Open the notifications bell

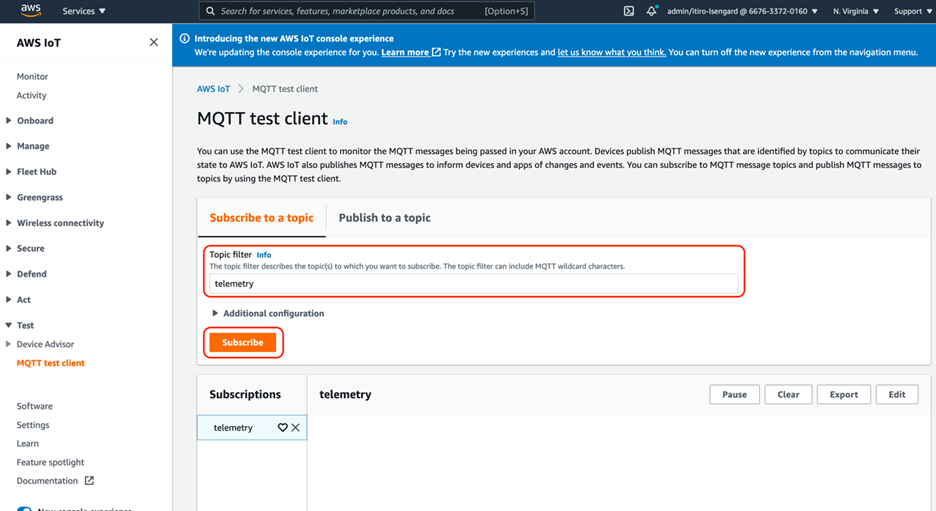point(651,11)
